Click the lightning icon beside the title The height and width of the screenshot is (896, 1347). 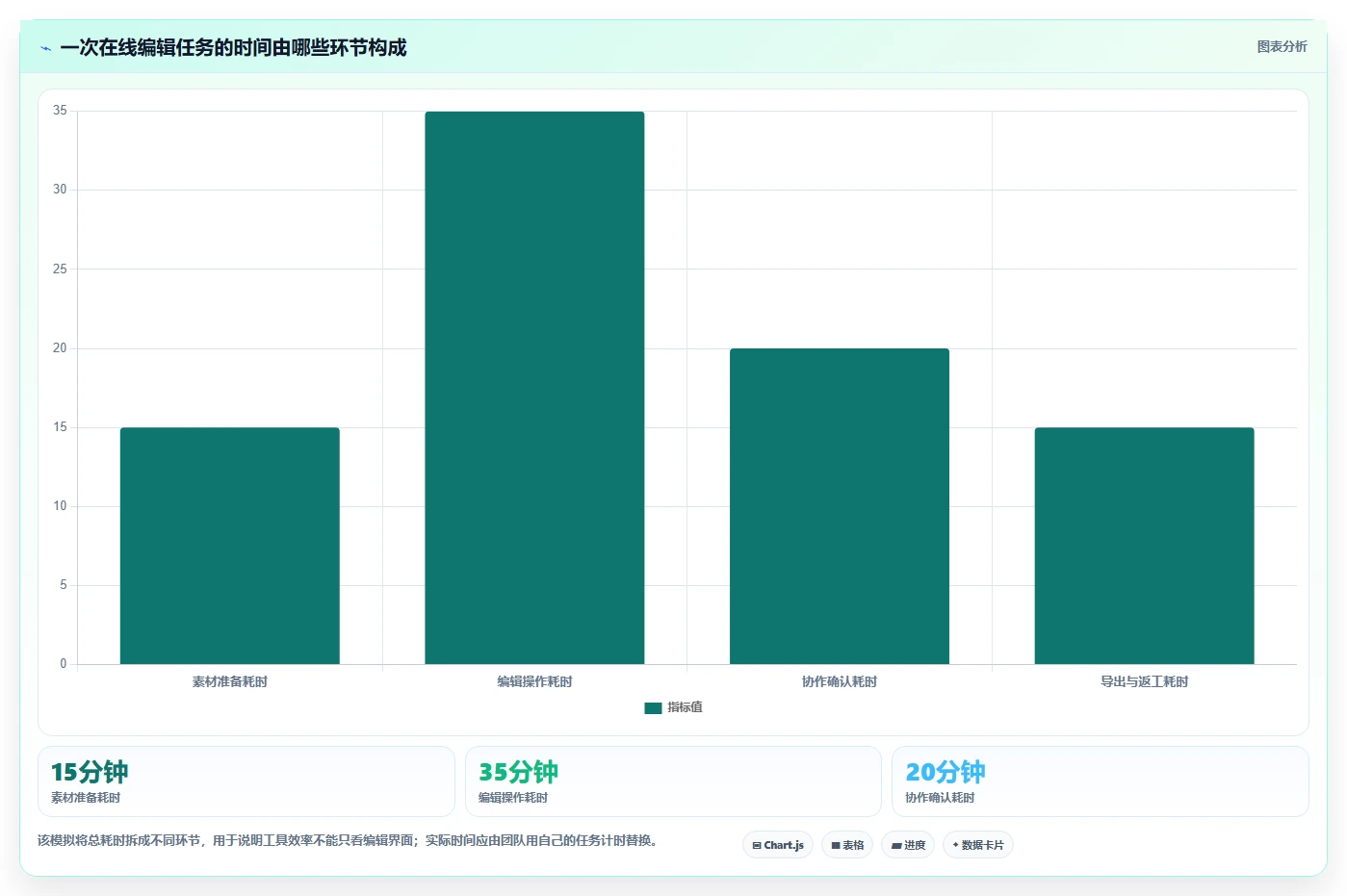(x=45, y=48)
